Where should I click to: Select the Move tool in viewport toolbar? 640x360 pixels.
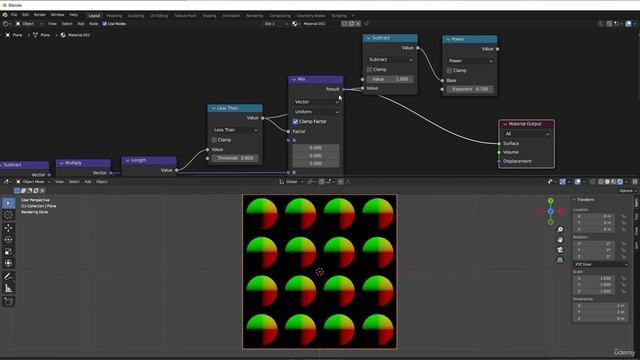pos(9,228)
